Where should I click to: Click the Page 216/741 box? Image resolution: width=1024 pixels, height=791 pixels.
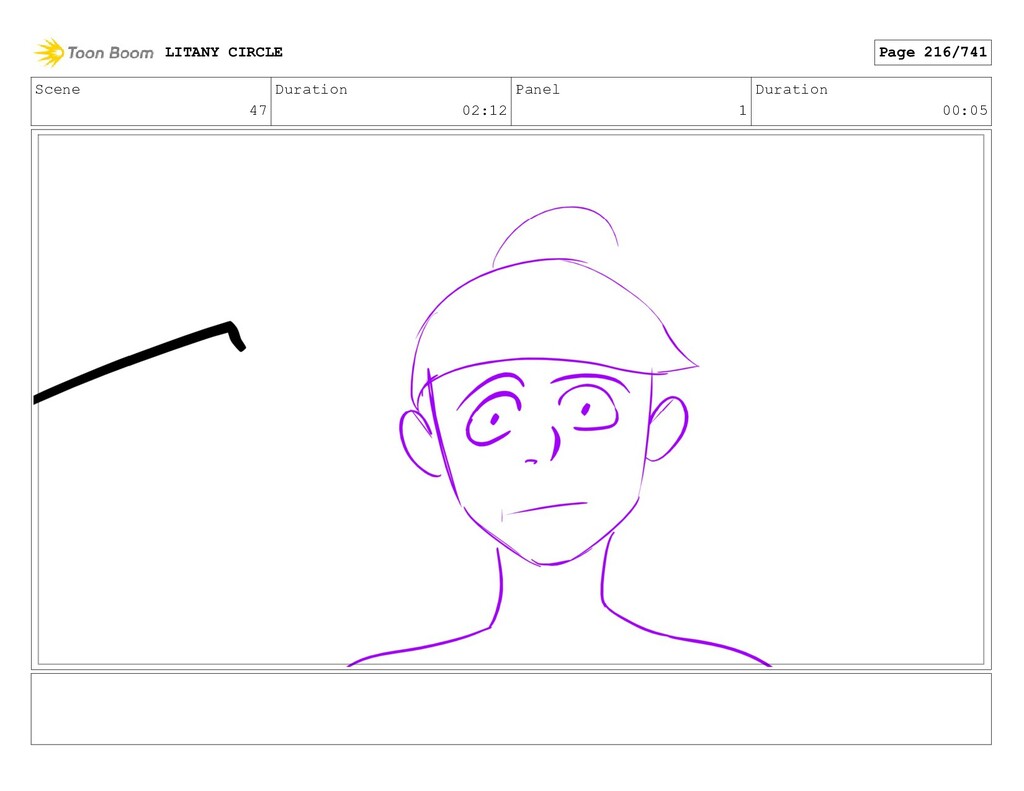[x=932, y=52]
